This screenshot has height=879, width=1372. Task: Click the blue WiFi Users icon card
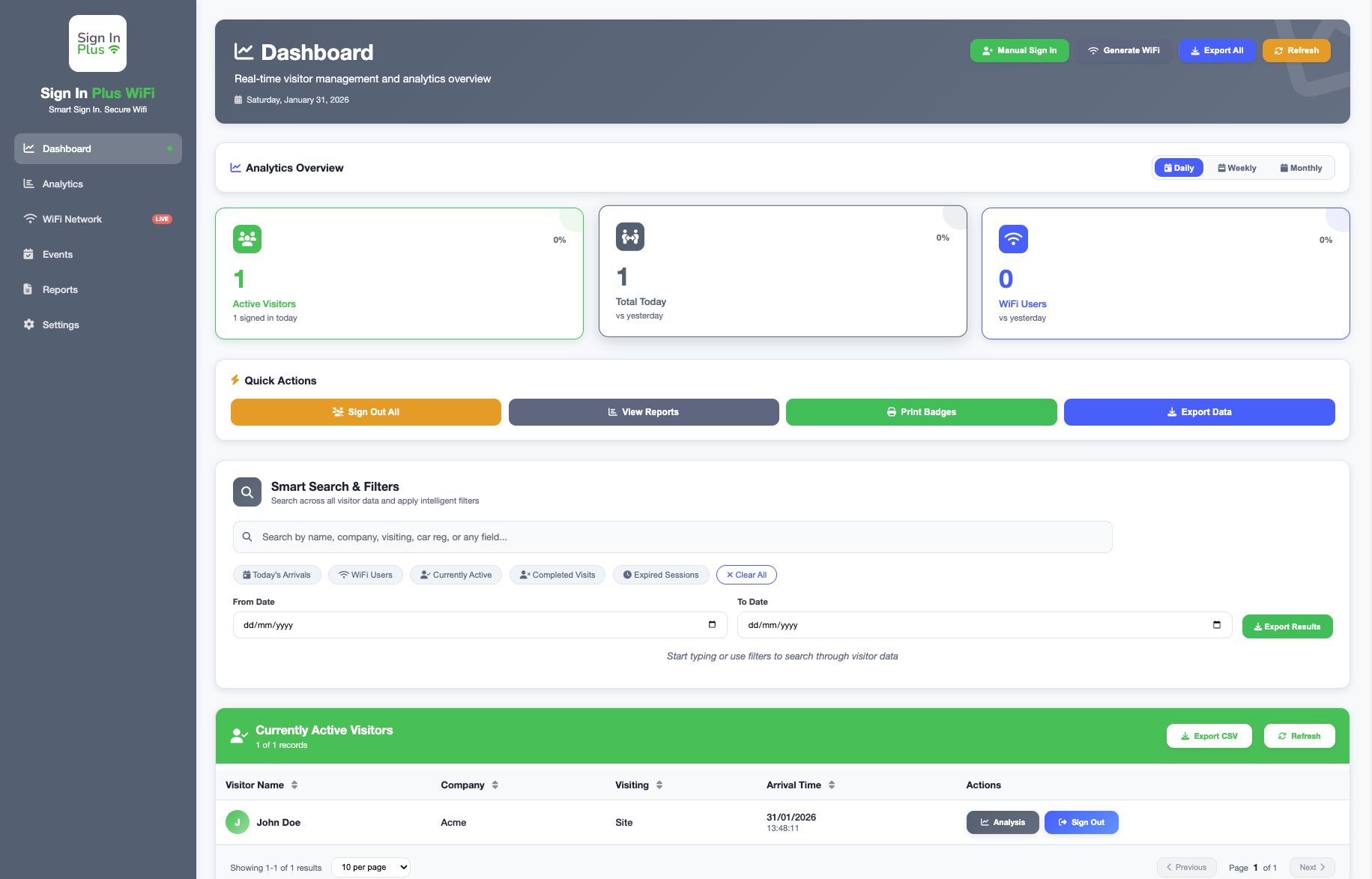(x=1013, y=238)
